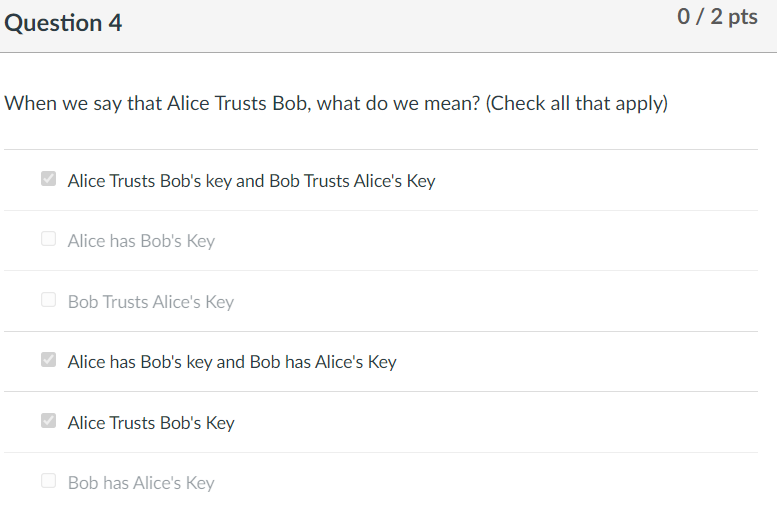Select the 'Alice Trusts Bob's Key' answer text

tap(151, 423)
